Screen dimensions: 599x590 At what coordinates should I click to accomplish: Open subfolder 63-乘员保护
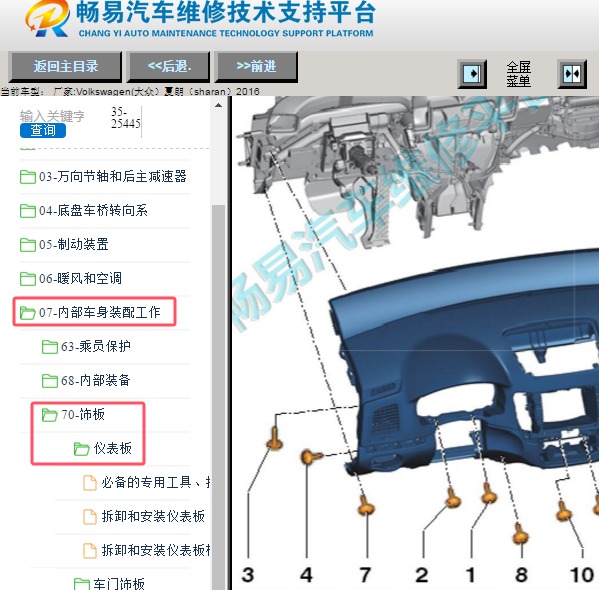click(96, 346)
